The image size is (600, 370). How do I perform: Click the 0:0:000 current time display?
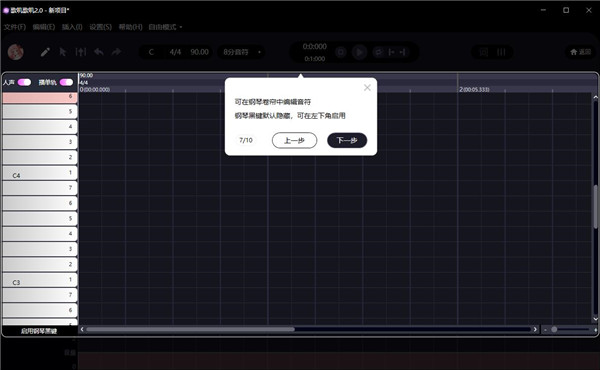[315, 46]
